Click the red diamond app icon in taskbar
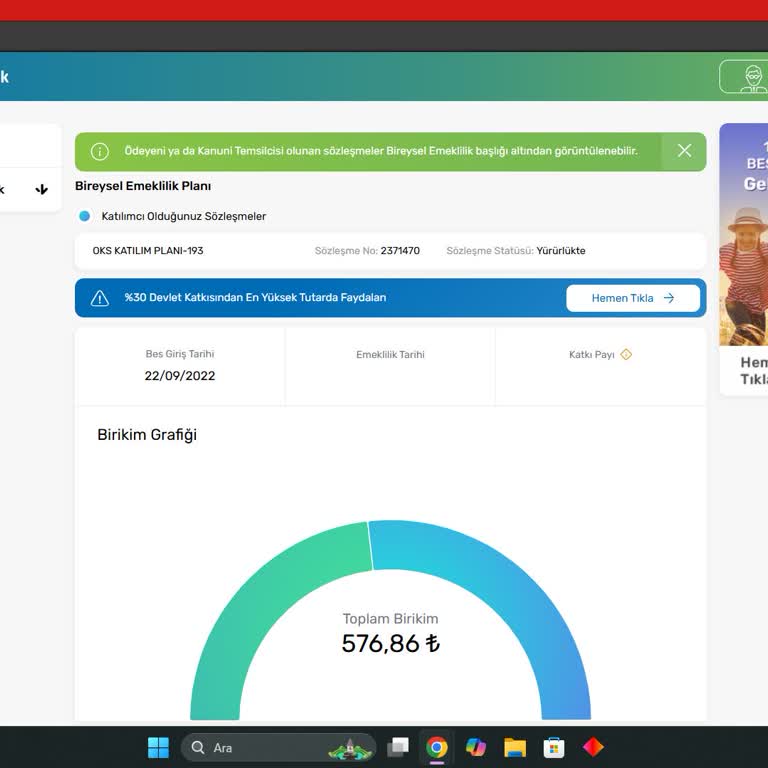768x768 pixels. click(x=593, y=747)
